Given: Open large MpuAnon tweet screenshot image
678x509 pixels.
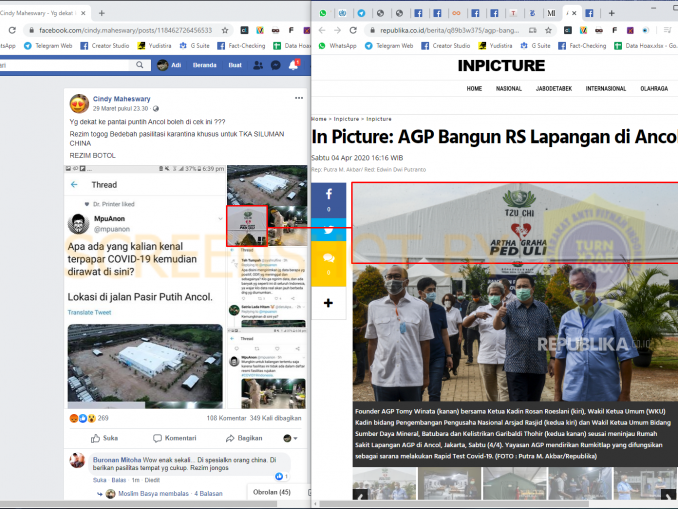Looking at the screenshot, I should click(x=145, y=287).
